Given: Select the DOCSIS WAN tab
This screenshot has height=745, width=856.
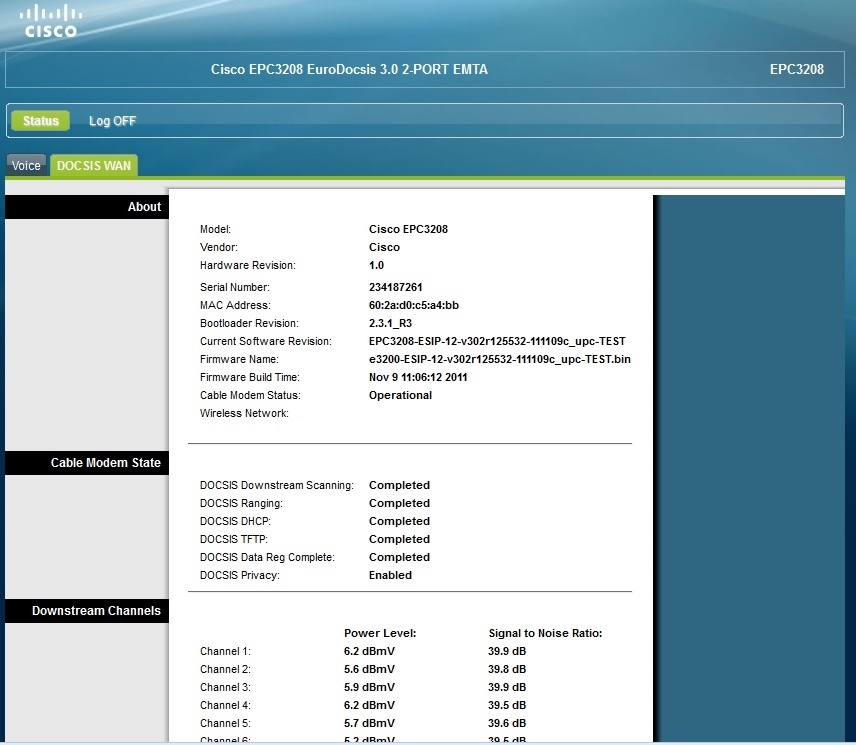Looking at the screenshot, I should coord(94,165).
